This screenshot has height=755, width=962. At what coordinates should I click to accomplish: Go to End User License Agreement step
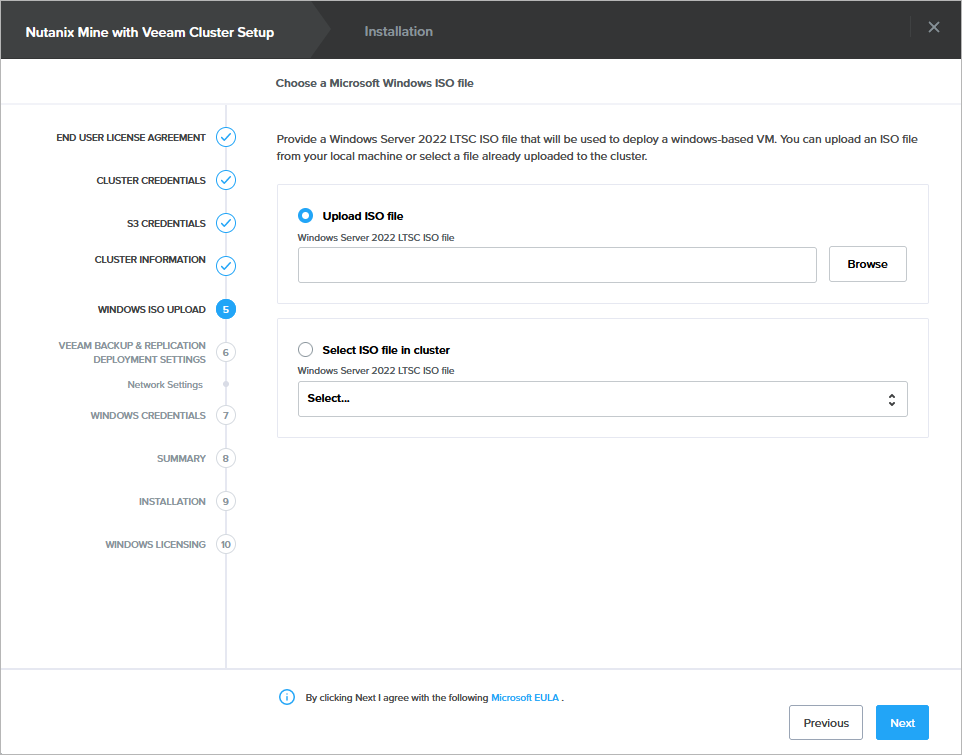coord(131,137)
